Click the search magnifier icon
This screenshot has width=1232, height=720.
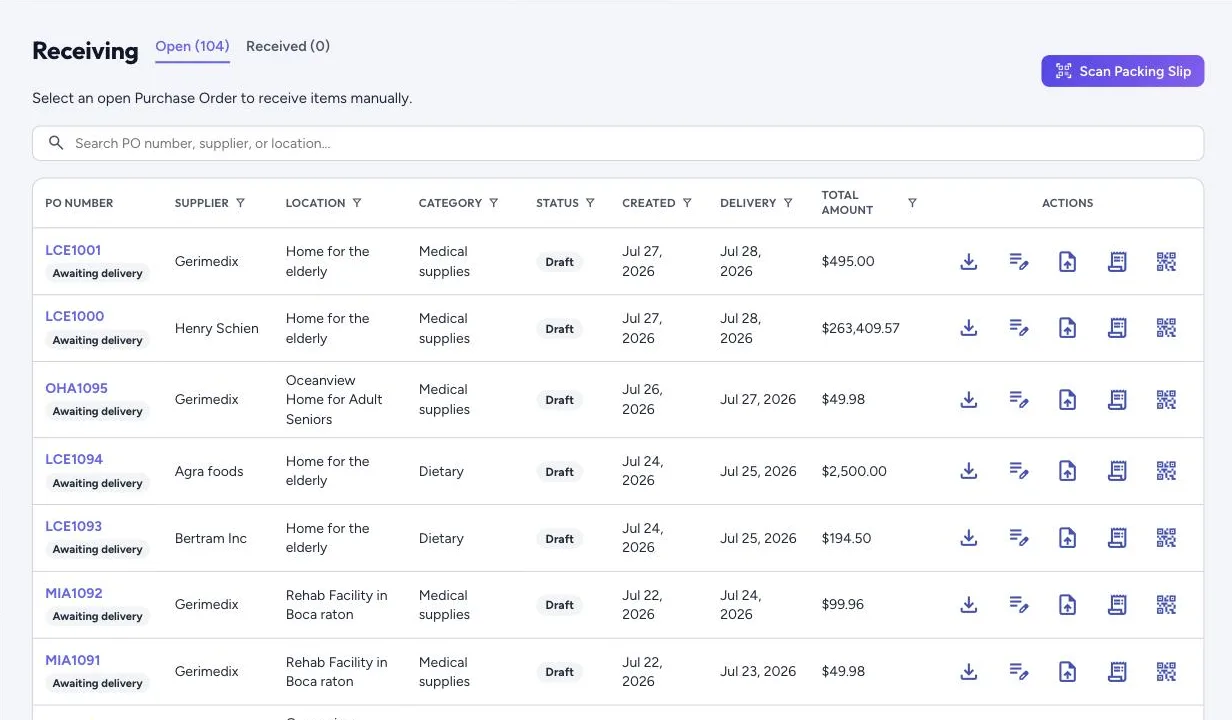[x=57, y=143]
